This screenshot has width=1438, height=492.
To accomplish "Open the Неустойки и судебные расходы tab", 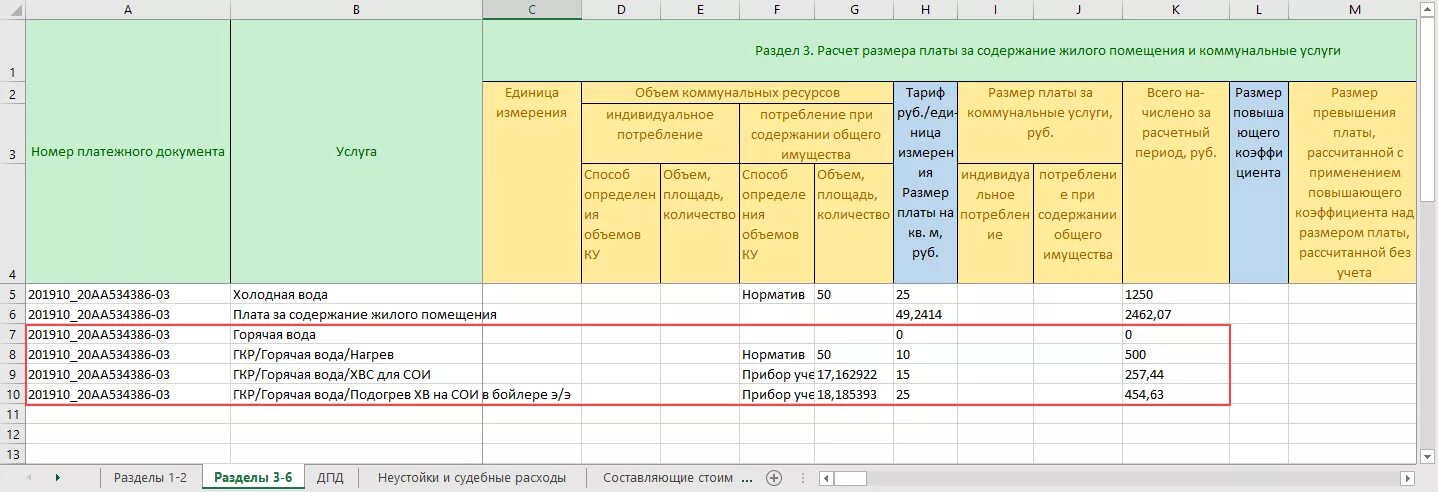I will click(x=472, y=478).
